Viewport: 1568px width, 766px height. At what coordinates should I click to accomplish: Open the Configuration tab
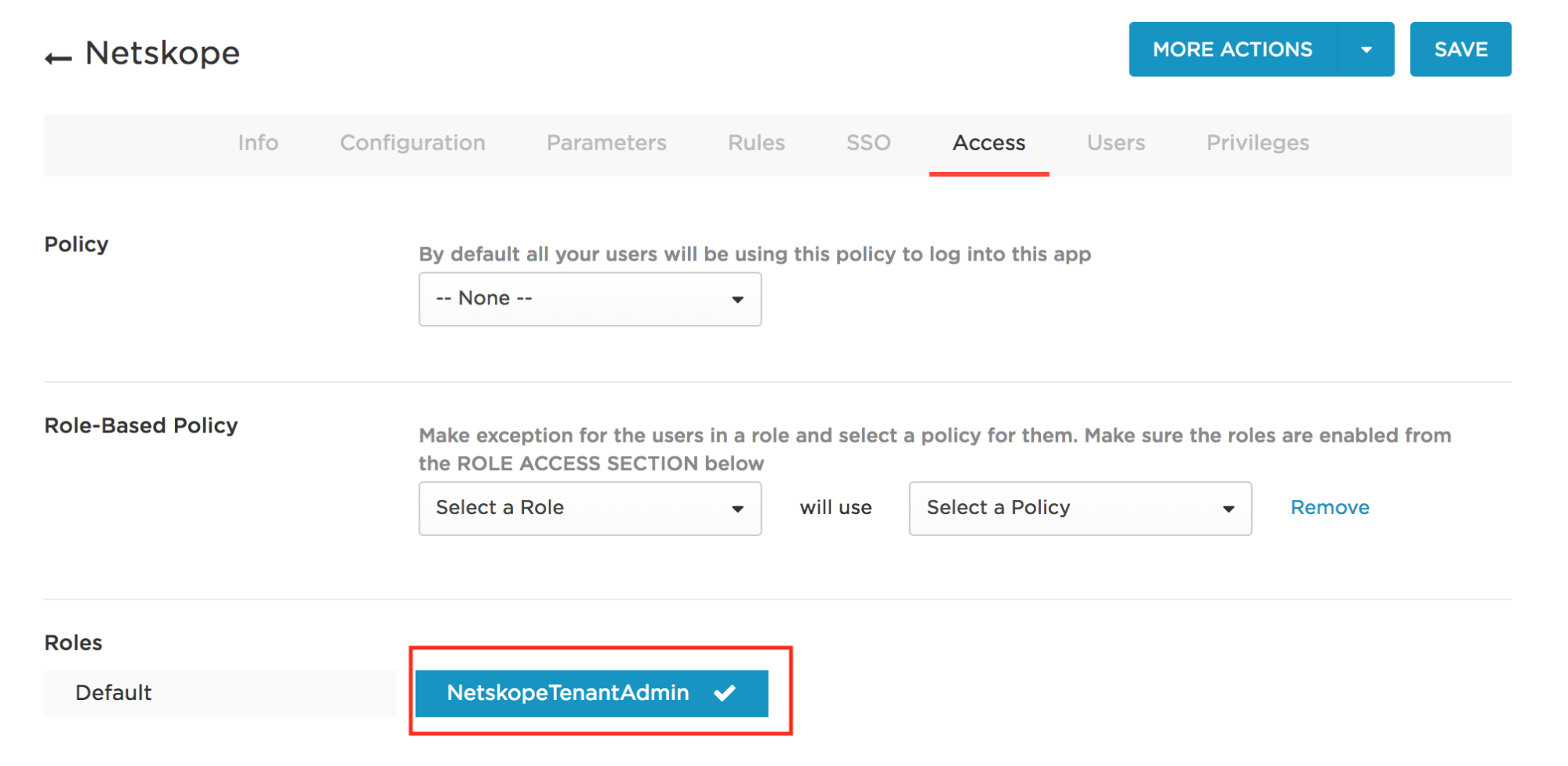click(413, 143)
